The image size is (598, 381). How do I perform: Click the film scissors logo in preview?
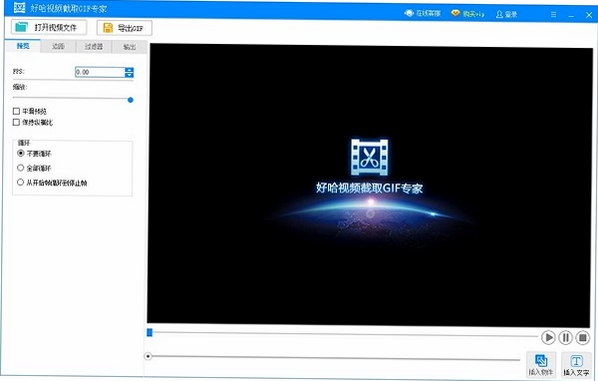coord(369,157)
